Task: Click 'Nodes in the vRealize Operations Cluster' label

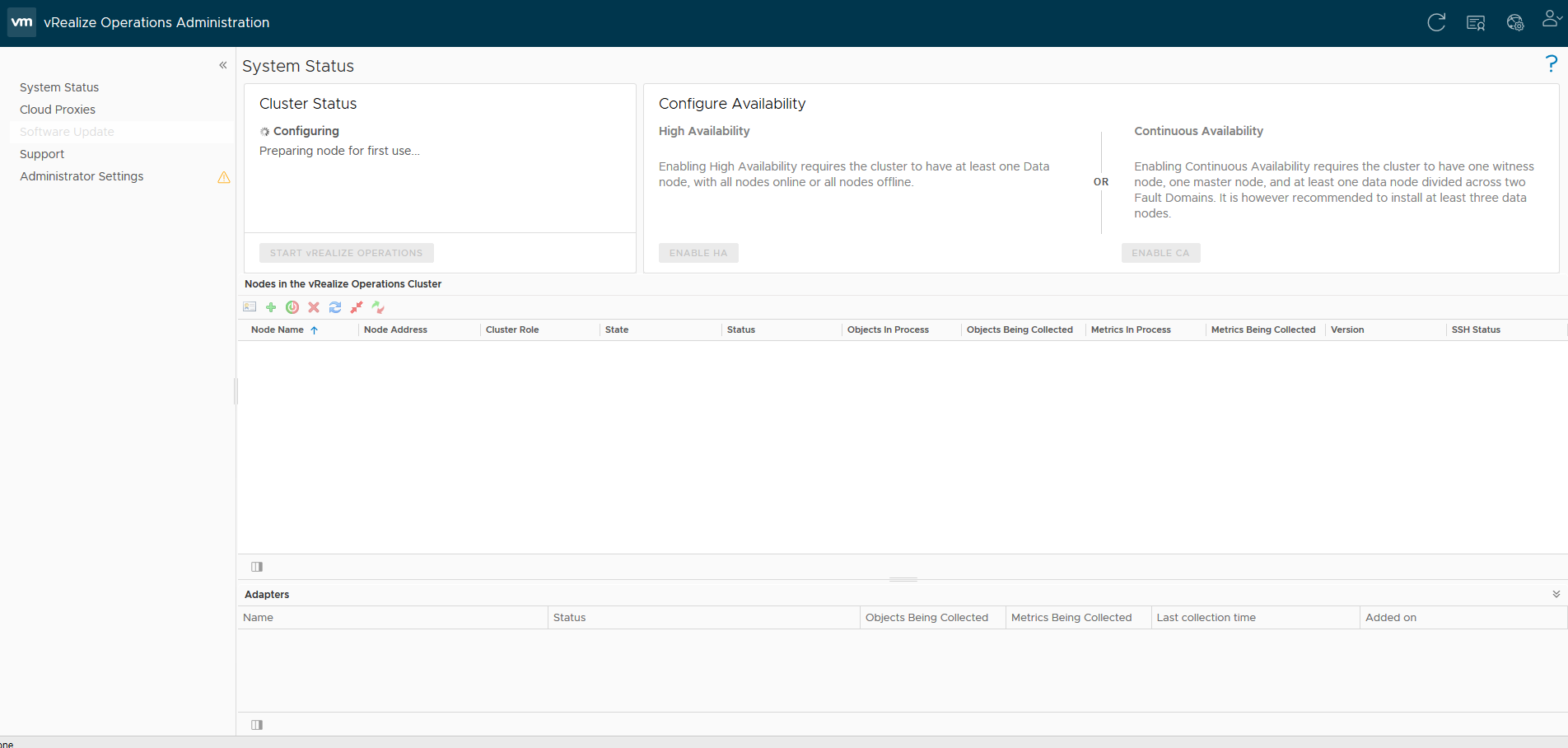Action: pyautogui.click(x=343, y=284)
